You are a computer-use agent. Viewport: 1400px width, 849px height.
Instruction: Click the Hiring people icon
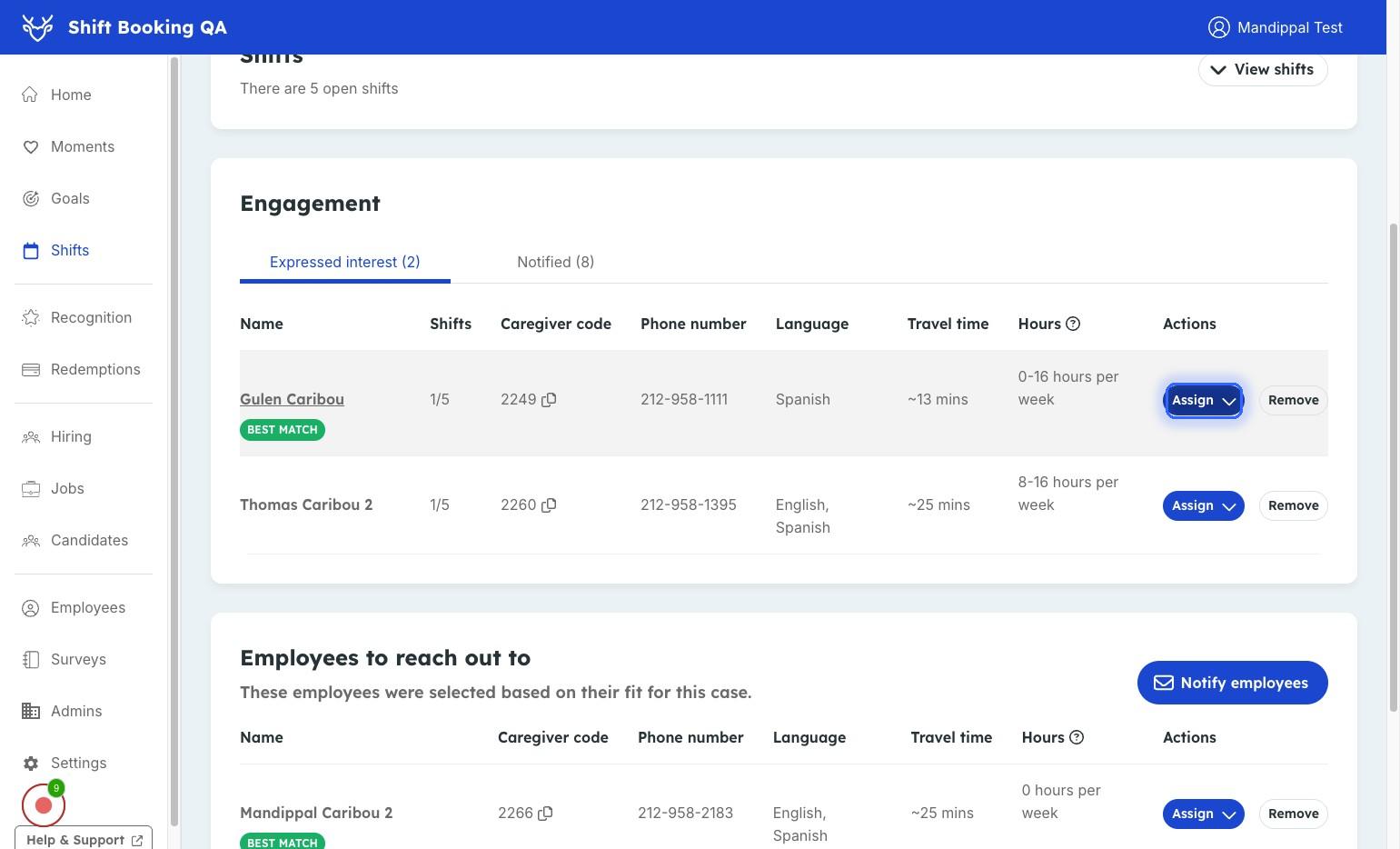[x=31, y=436]
